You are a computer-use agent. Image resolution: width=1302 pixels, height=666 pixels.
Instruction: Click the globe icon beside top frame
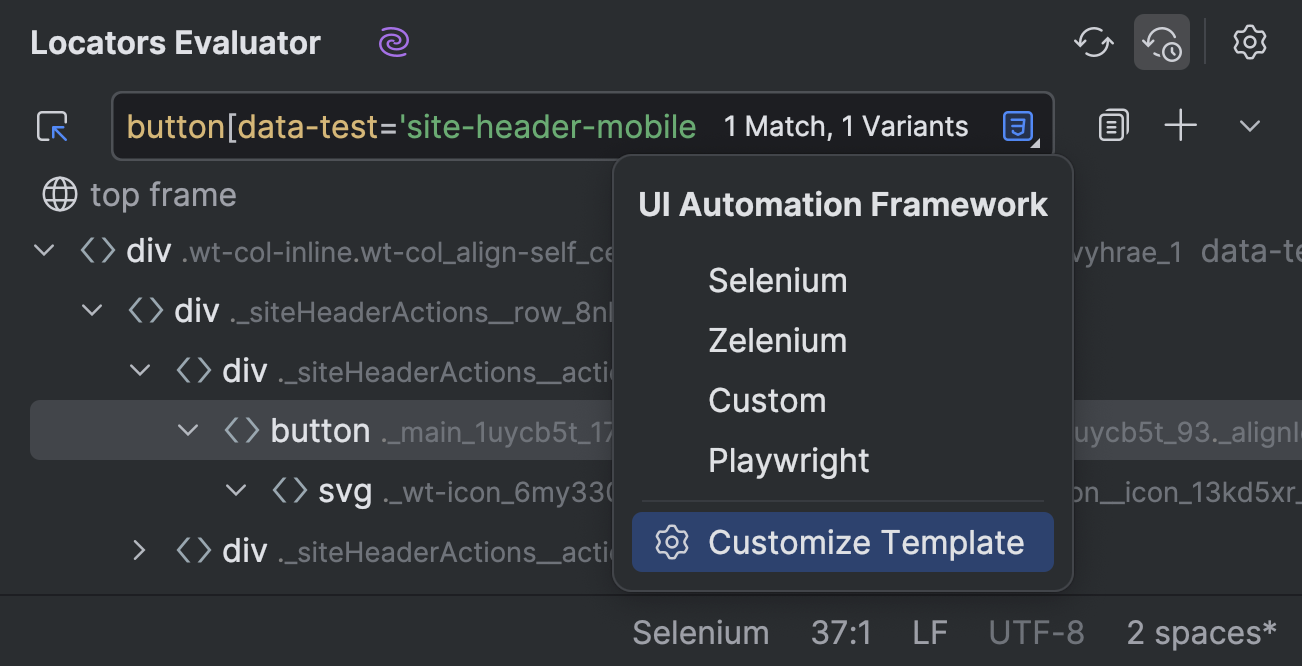[59, 194]
